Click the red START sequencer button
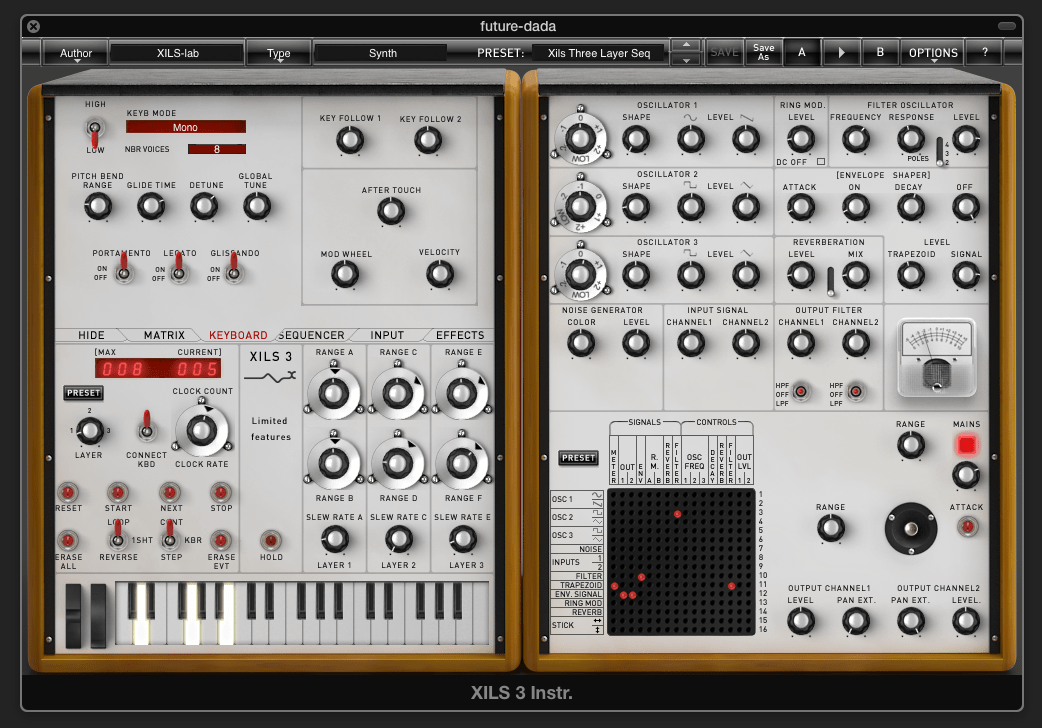This screenshot has width=1042, height=728. point(118,492)
